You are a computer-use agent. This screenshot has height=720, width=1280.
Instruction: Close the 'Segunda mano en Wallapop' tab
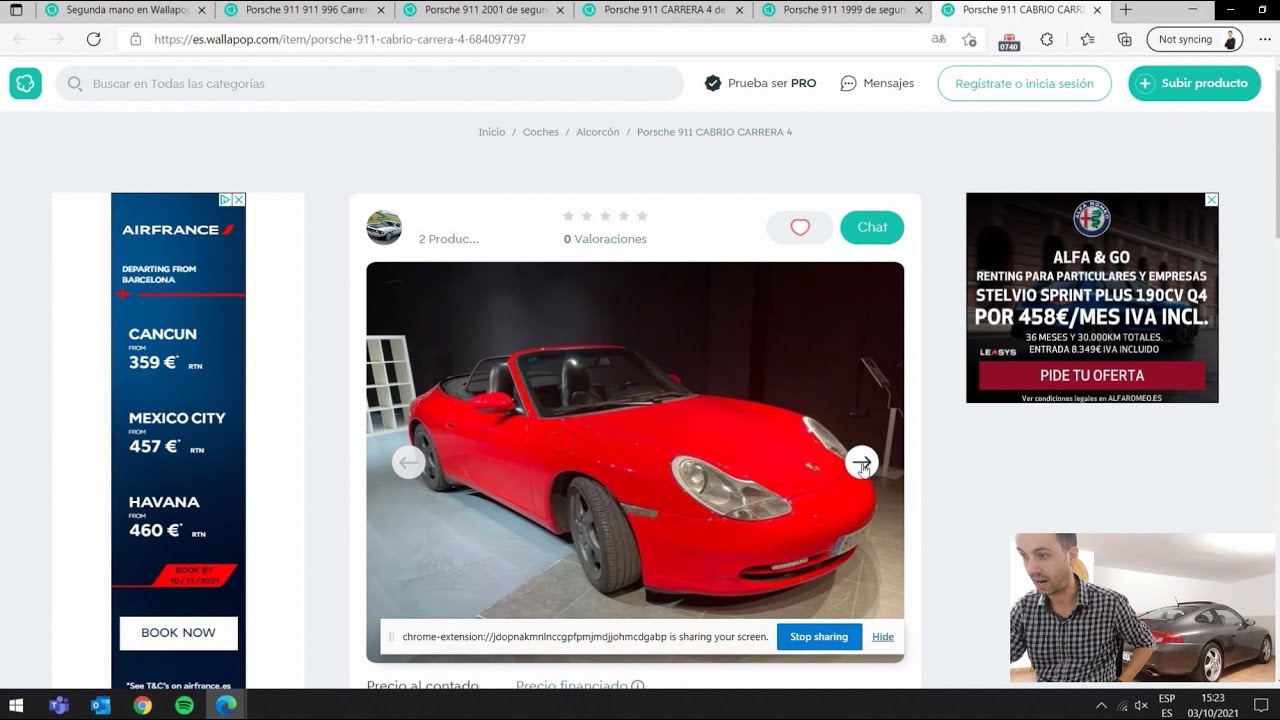pyautogui.click(x=202, y=10)
